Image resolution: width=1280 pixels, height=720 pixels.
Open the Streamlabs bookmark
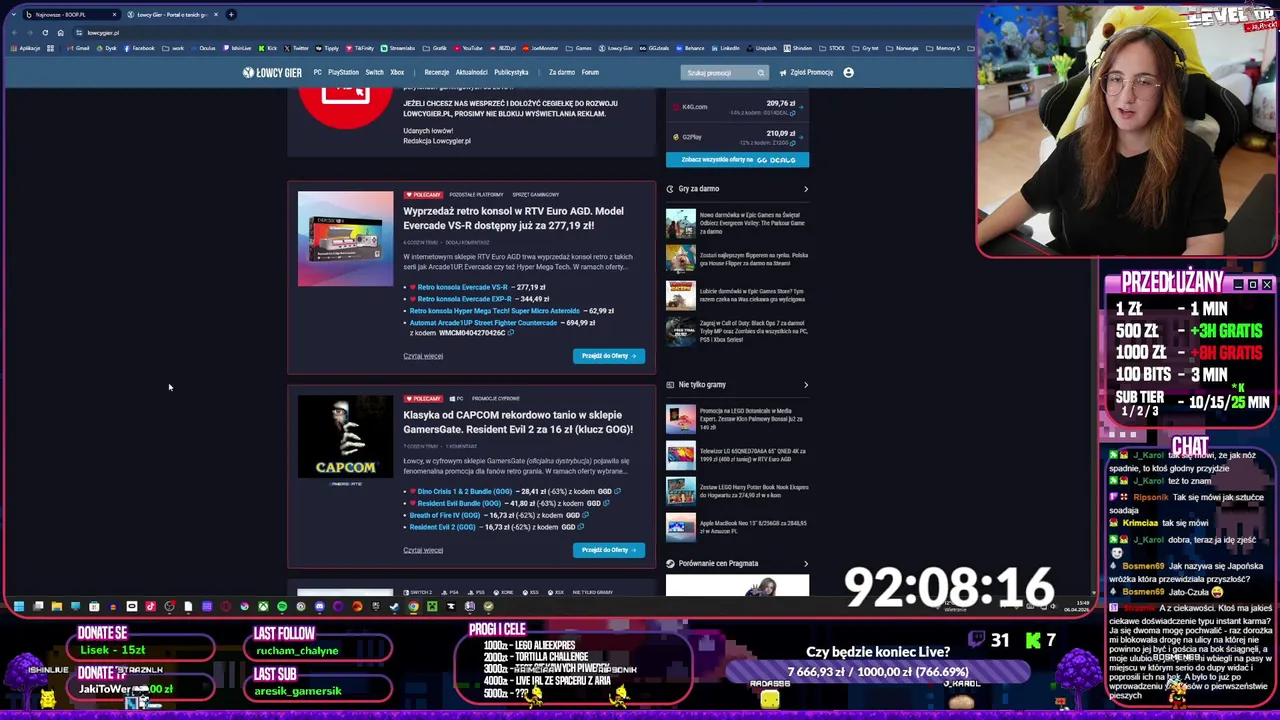pyautogui.click(x=398, y=48)
